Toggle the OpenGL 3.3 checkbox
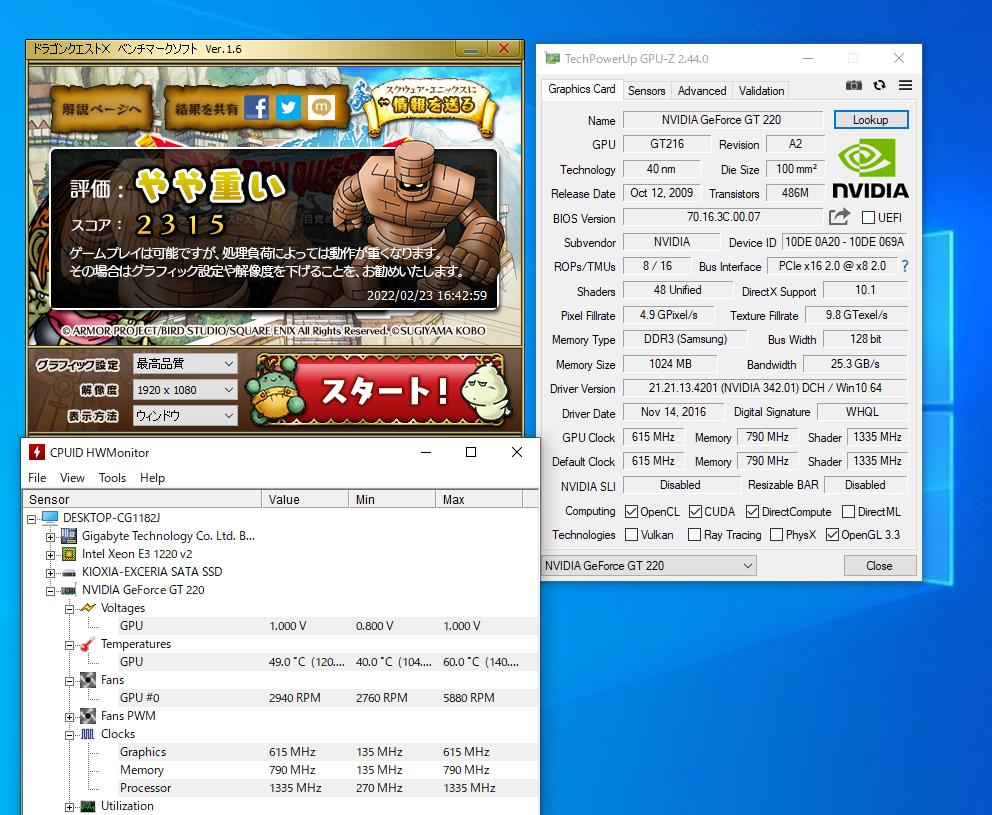The height and width of the screenshot is (815, 992). coord(833,535)
